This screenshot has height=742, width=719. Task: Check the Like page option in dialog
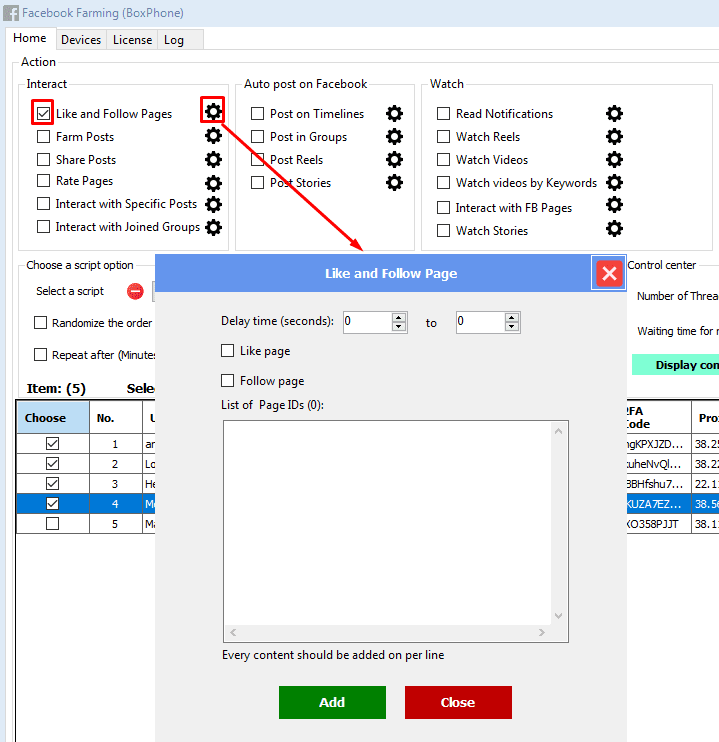tap(227, 351)
